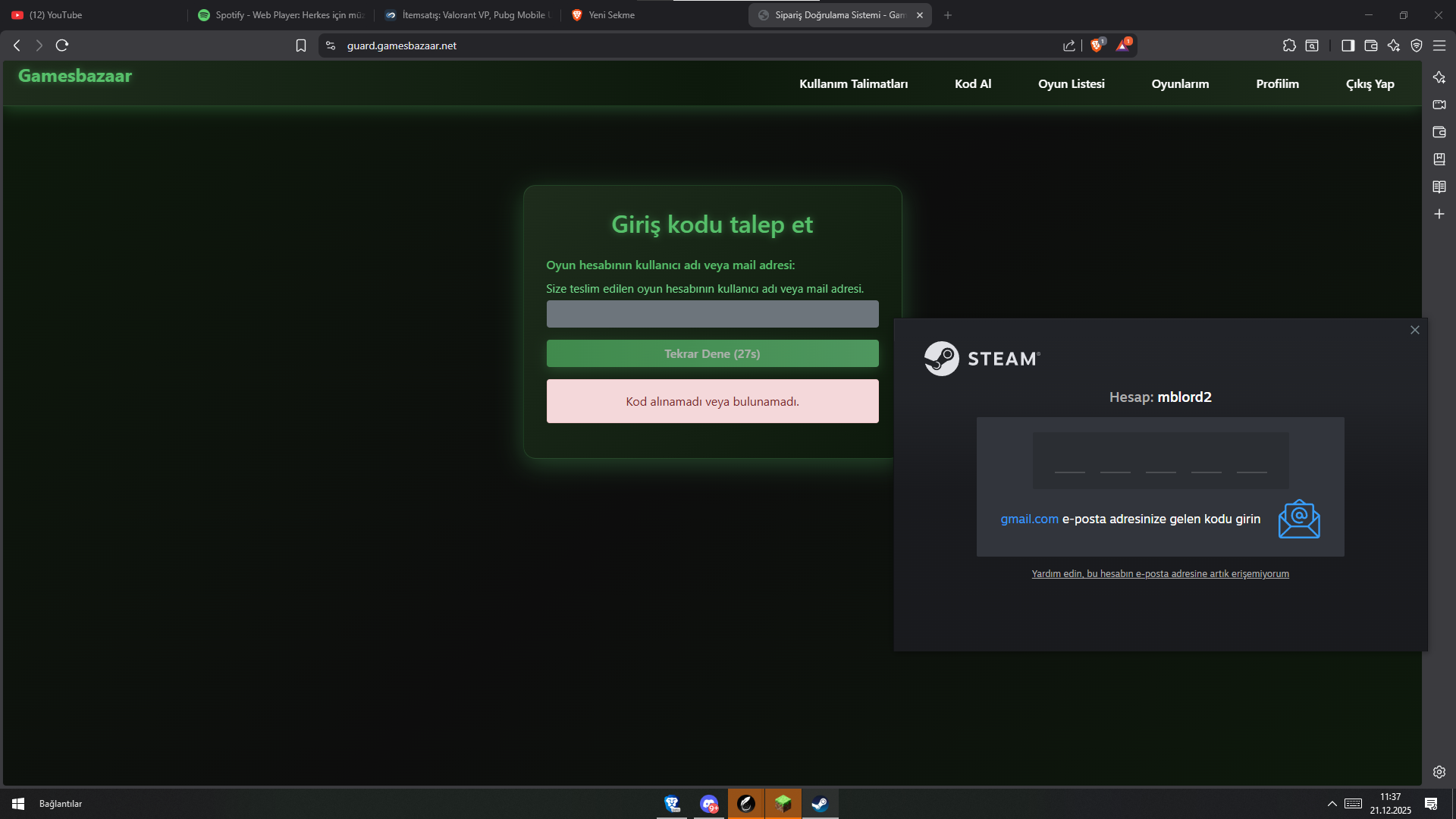Click the 'Giriş kodu talep et' heading
This screenshot has height=819, width=1456.
(712, 224)
